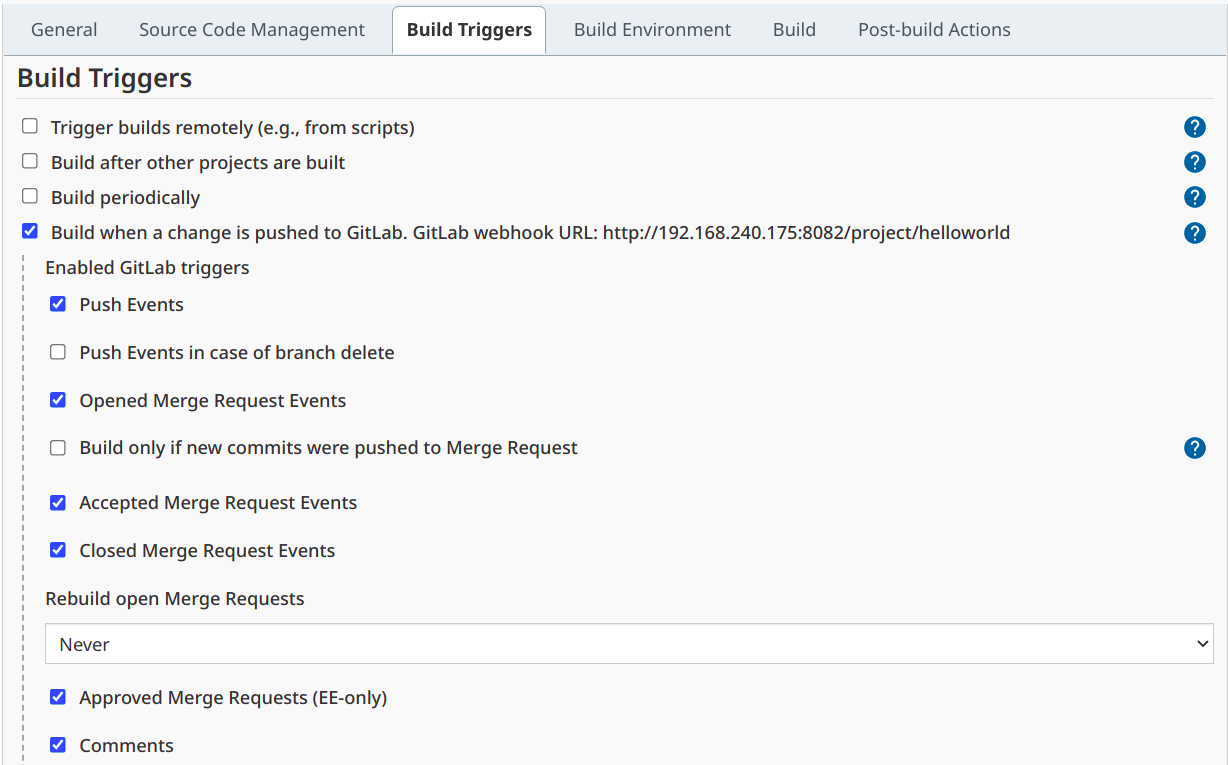The height and width of the screenshot is (765, 1228).
Task: Uncheck the Comments trigger
Action: click(x=57, y=744)
